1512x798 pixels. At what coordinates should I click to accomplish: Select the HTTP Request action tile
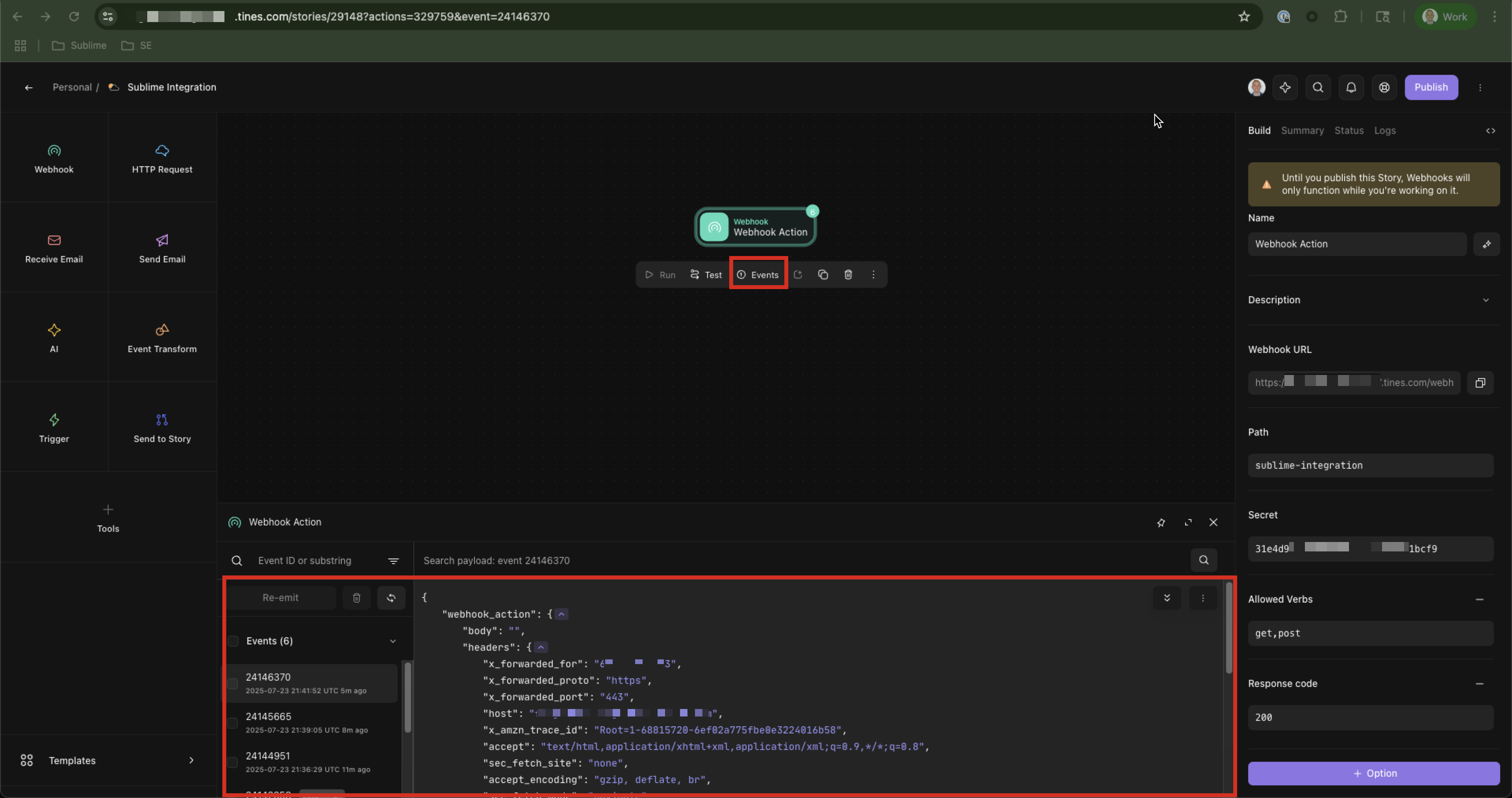(x=162, y=159)
